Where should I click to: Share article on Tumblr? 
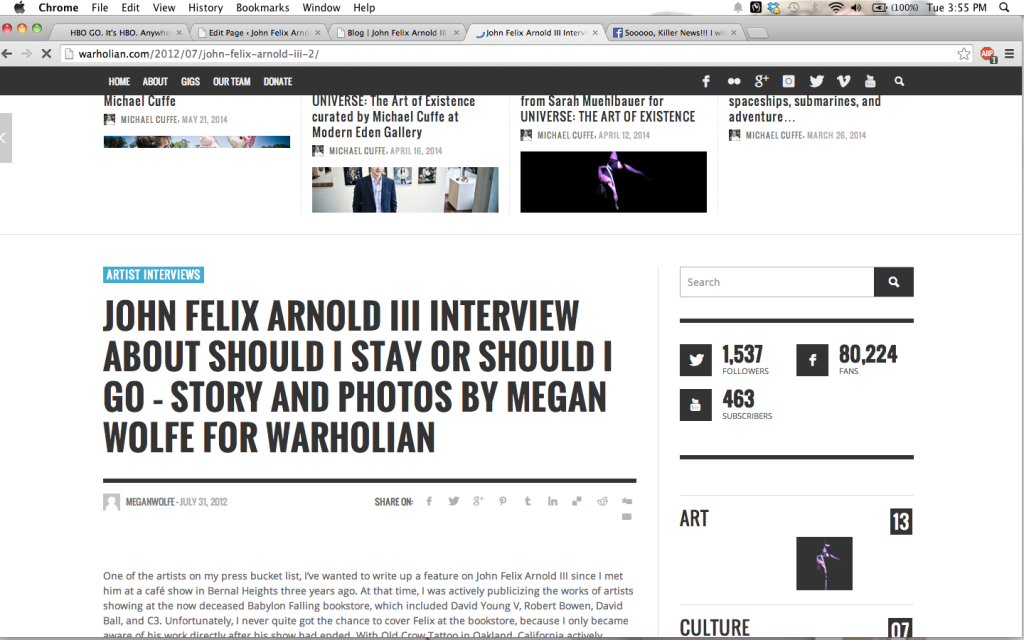528,502
